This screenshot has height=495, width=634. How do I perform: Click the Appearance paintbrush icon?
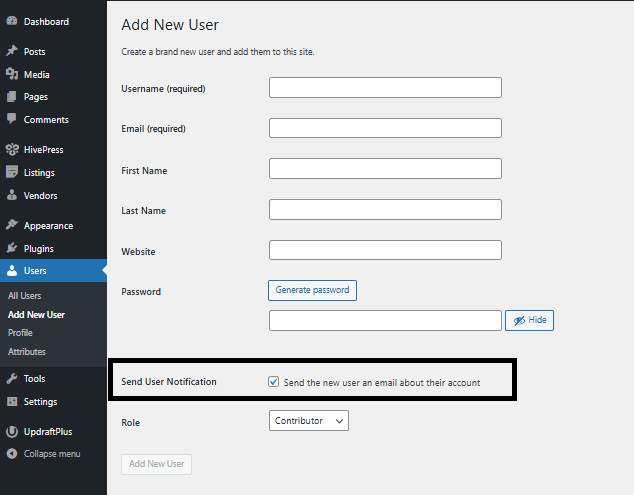[x=12, y=225]
